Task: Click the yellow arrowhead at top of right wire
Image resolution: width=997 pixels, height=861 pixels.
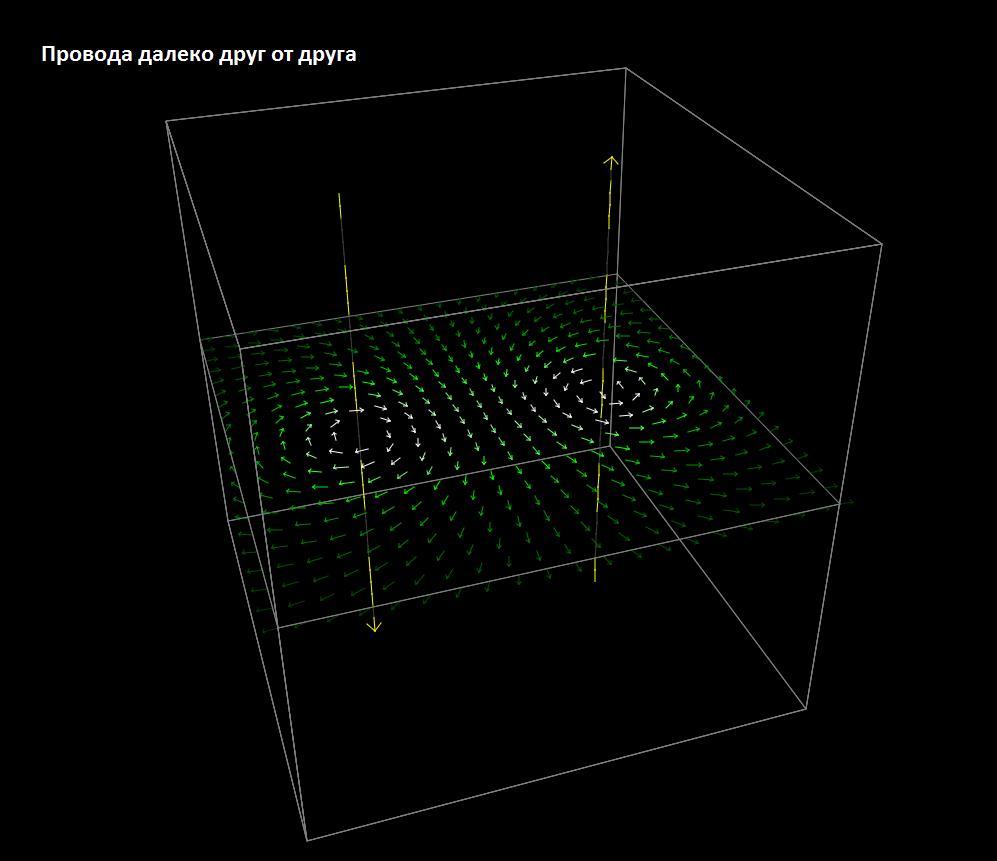Action: pos(611,161)
